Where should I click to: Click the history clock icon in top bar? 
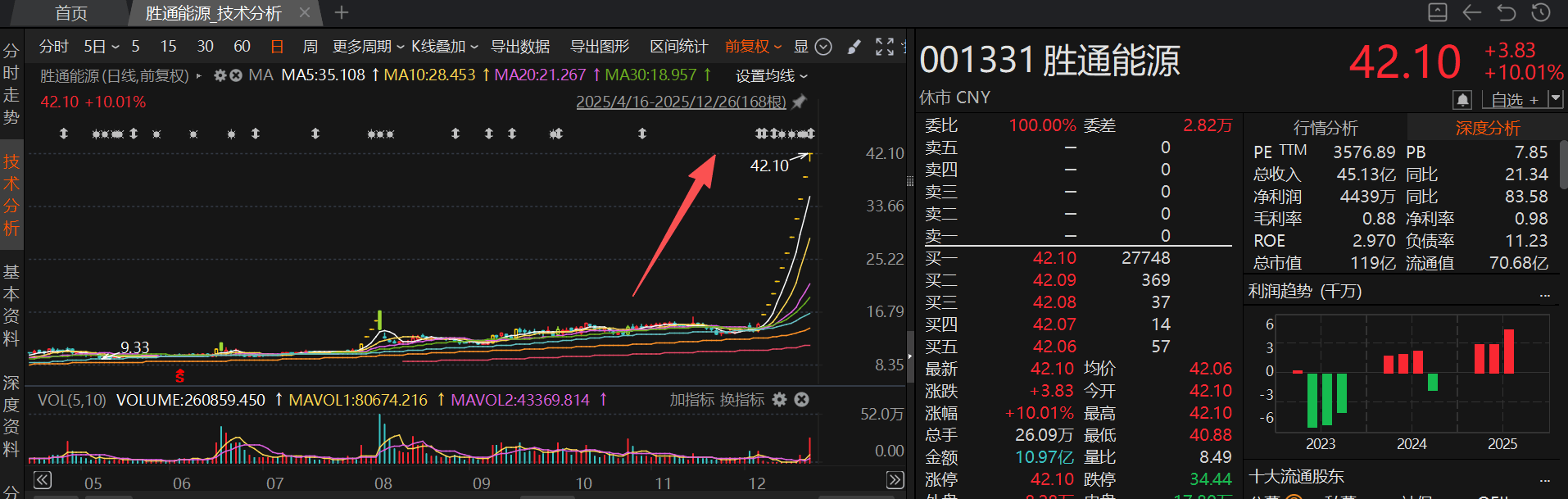(x=1541, y=12)
